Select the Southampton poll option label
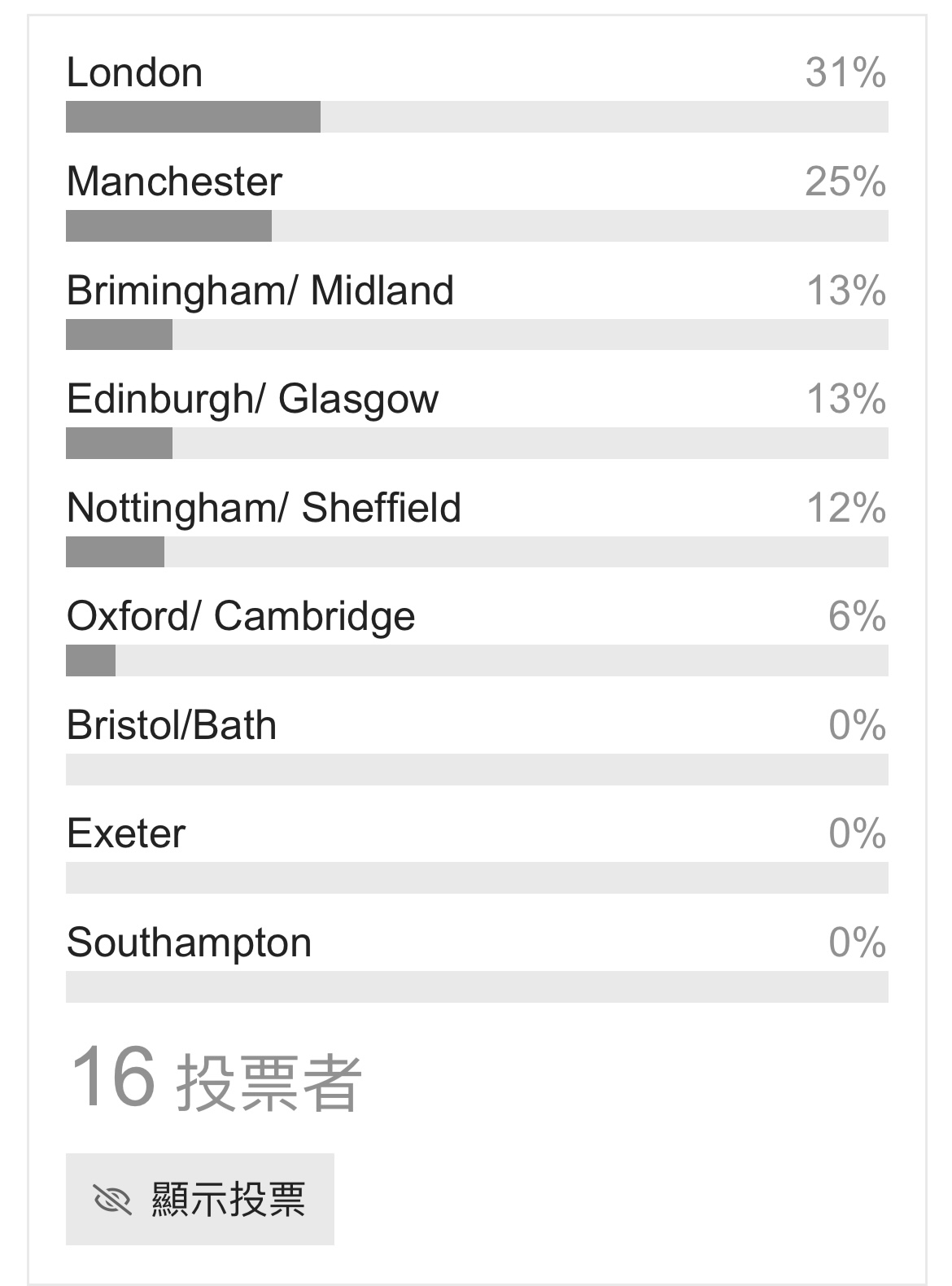The image size is (952, 1286). (189, 943)
